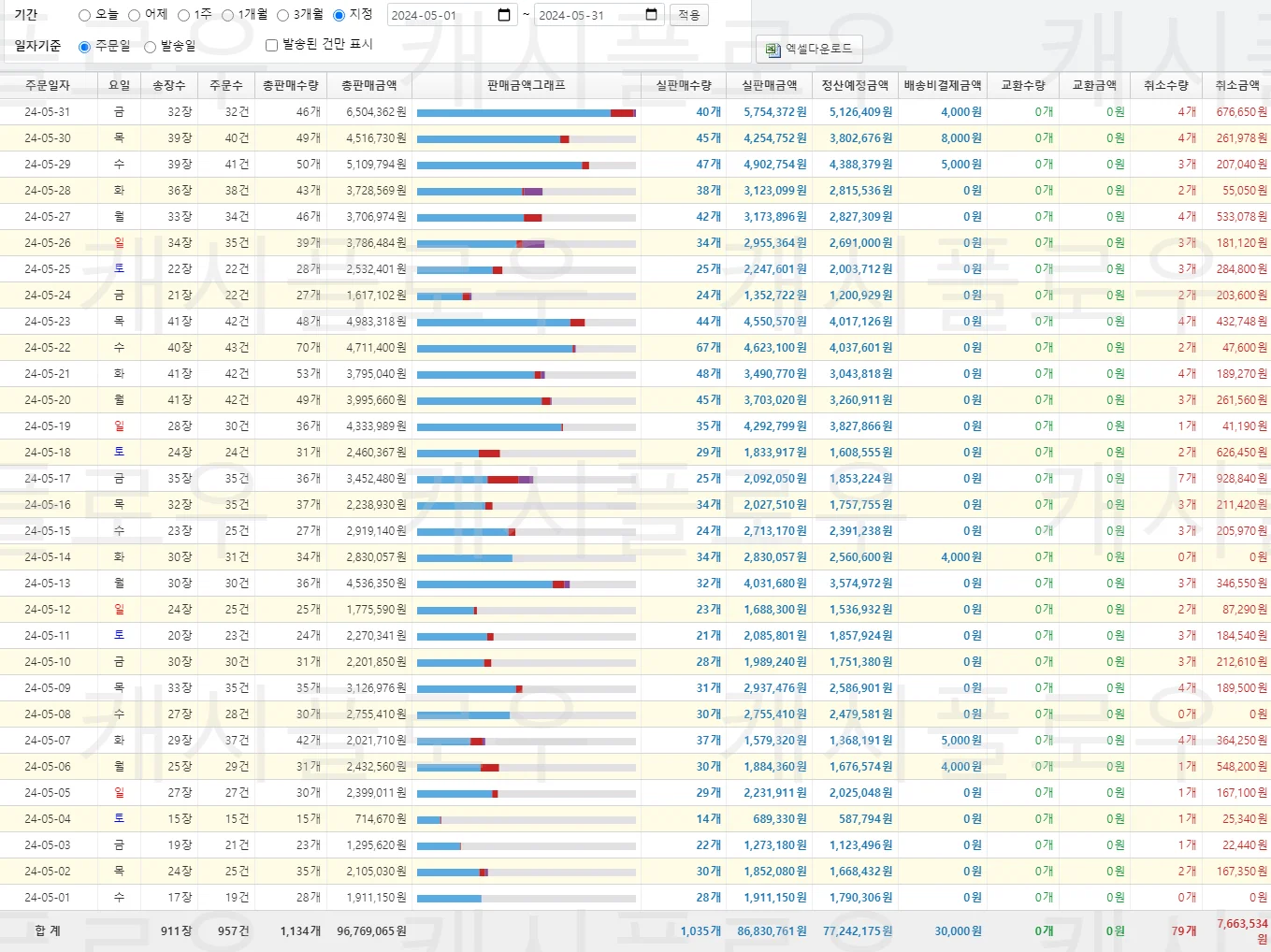Click the 취소수량 column header

tap(1166, 85)
